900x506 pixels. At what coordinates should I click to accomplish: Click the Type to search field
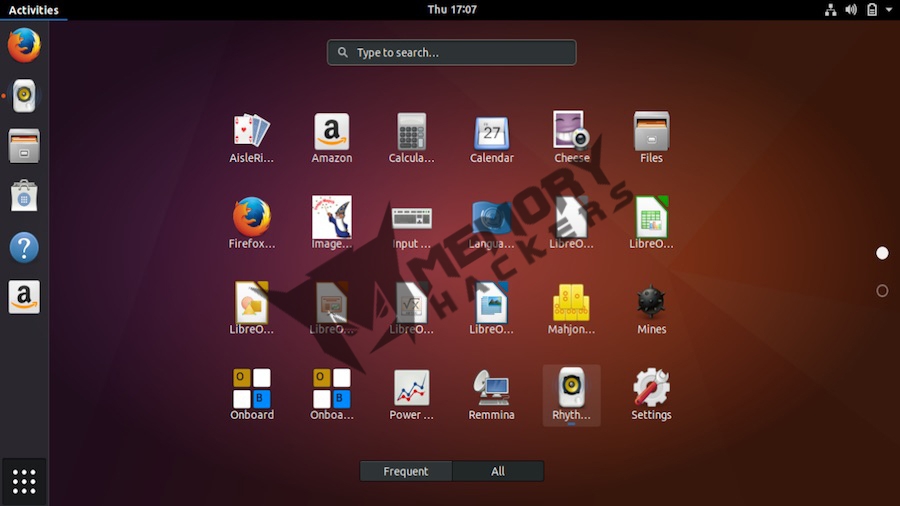click(x=452, y=52)
